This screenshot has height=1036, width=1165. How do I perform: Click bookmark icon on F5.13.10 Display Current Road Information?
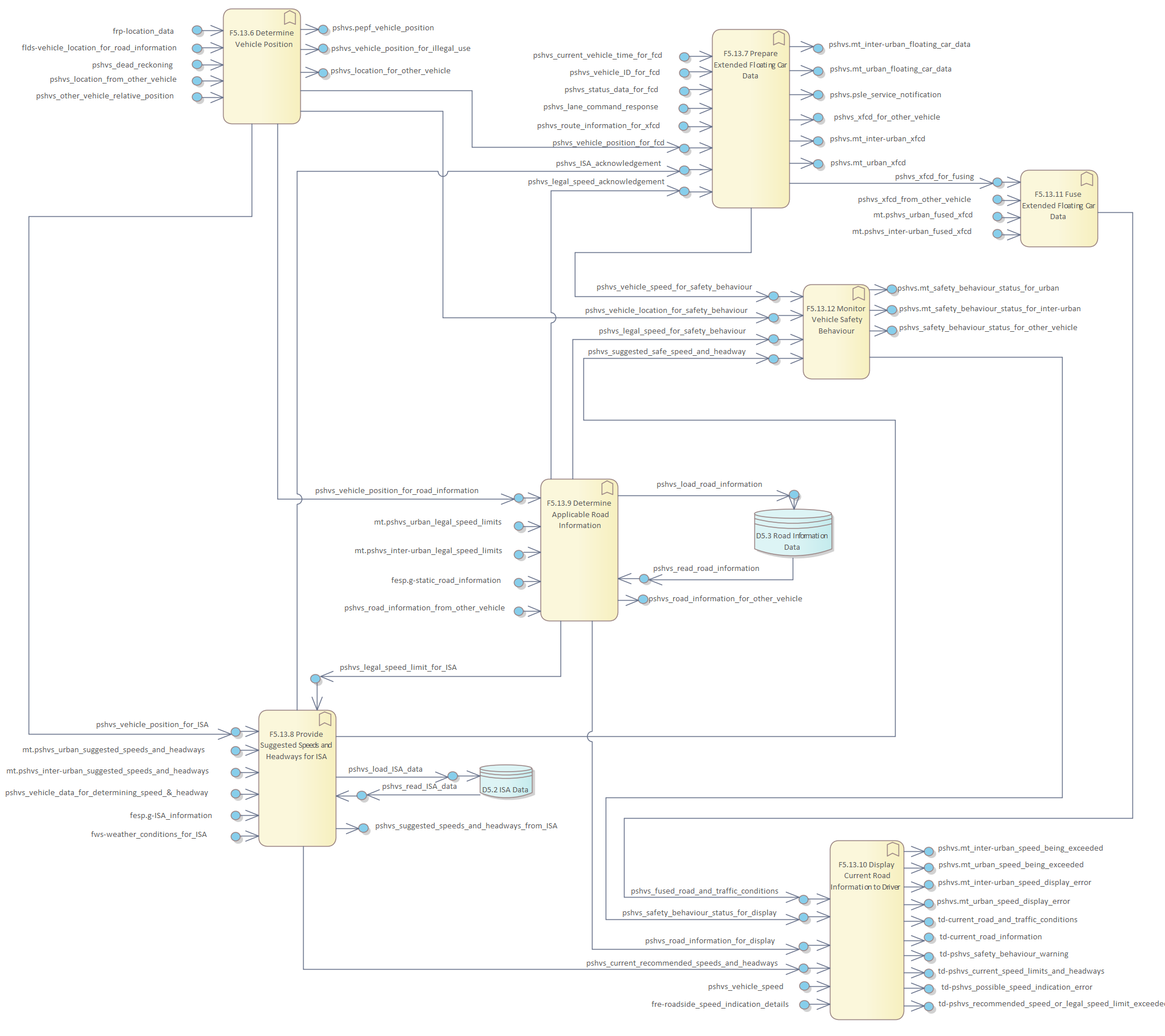pyautogui.click(x=893, y=850)
